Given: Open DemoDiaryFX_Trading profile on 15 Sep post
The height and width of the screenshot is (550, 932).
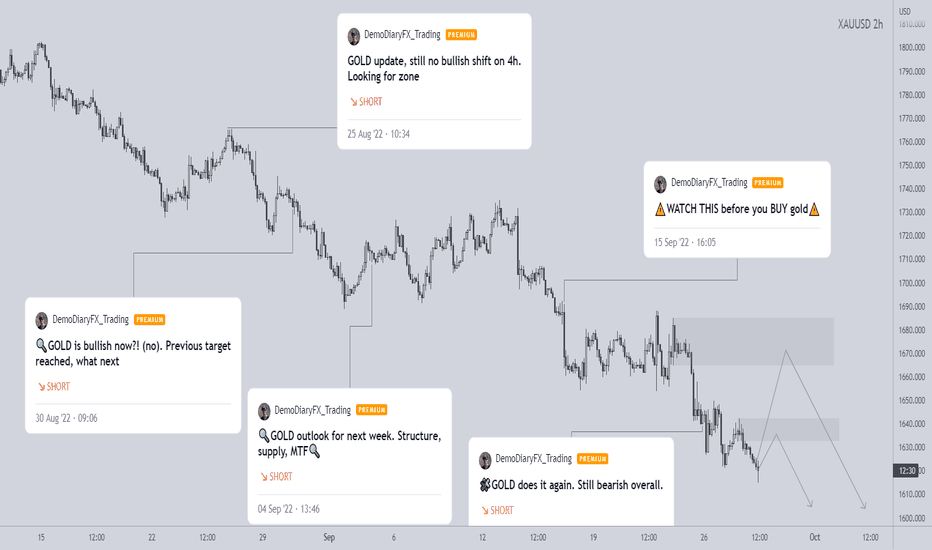Looking at the screenshot, I should pos(709,183).
